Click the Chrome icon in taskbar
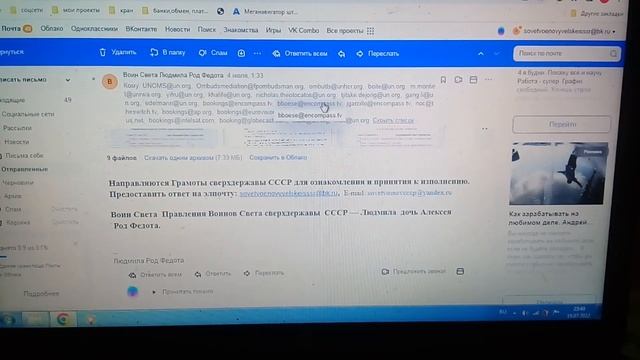640x360 pixels. coord(63,319)
